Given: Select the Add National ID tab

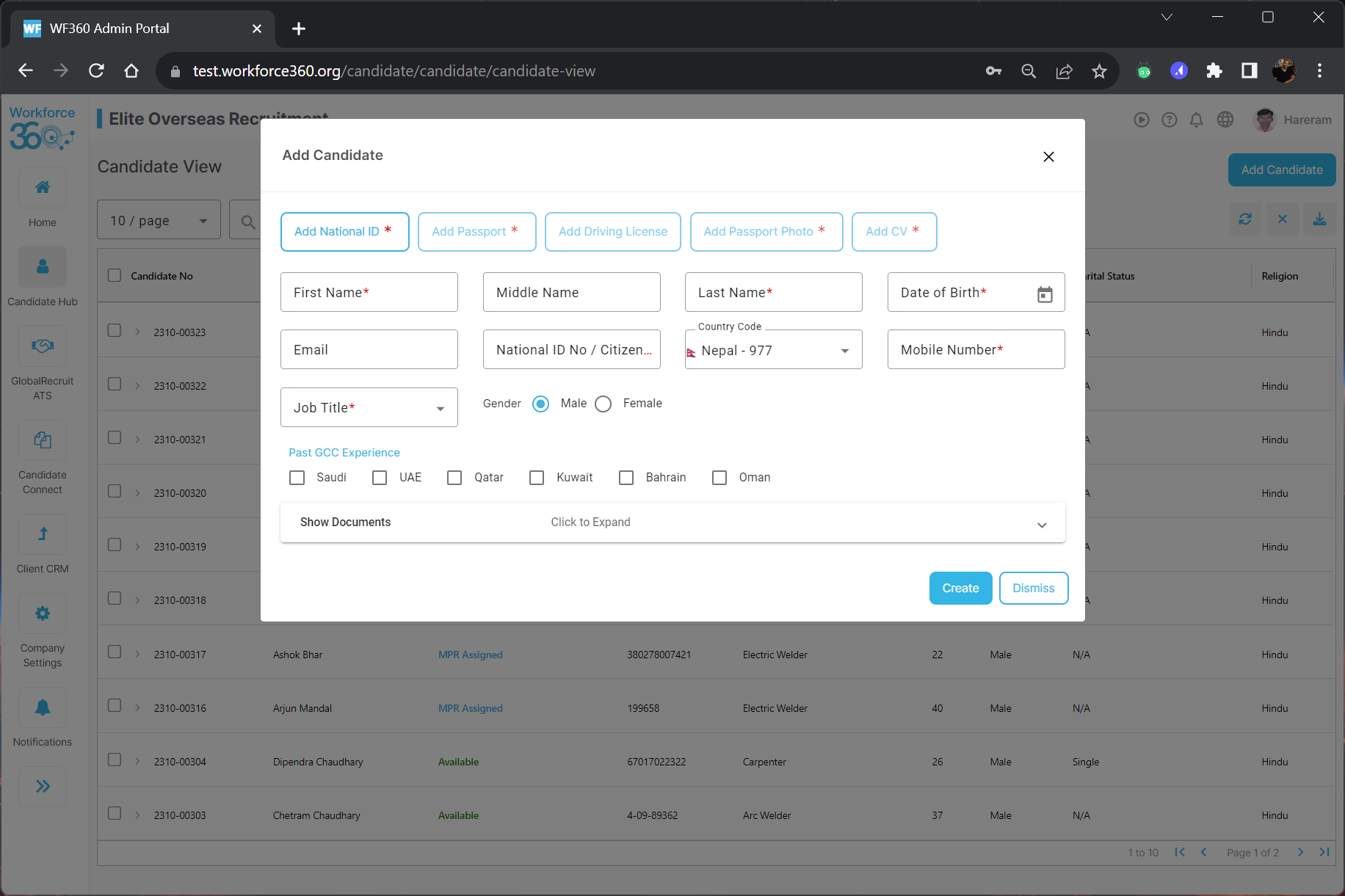Looking at the screenshot, I should [344, 232].
